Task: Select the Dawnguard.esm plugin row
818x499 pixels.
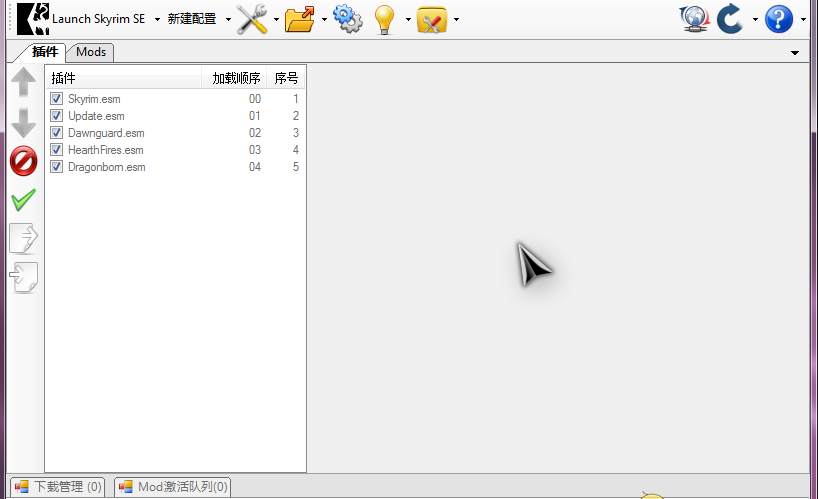Action: pos(175,132)
